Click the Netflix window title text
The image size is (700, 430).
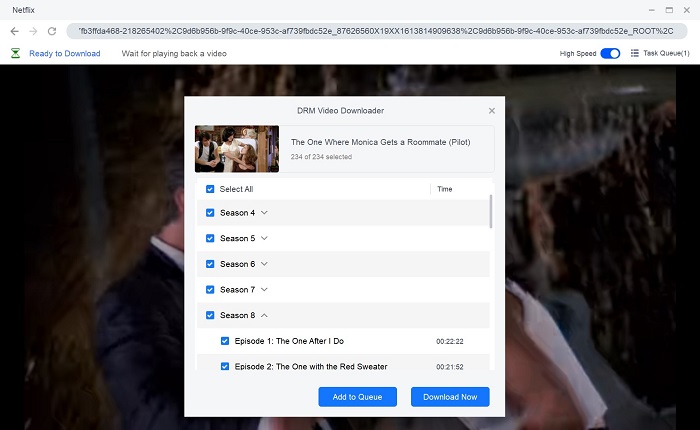coord(23,10)
